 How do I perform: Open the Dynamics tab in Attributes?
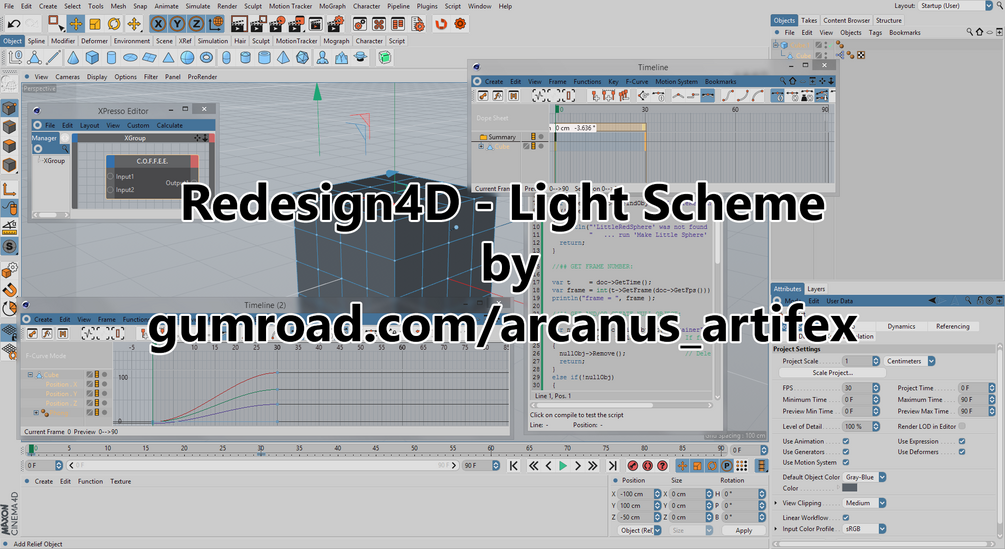901,326
